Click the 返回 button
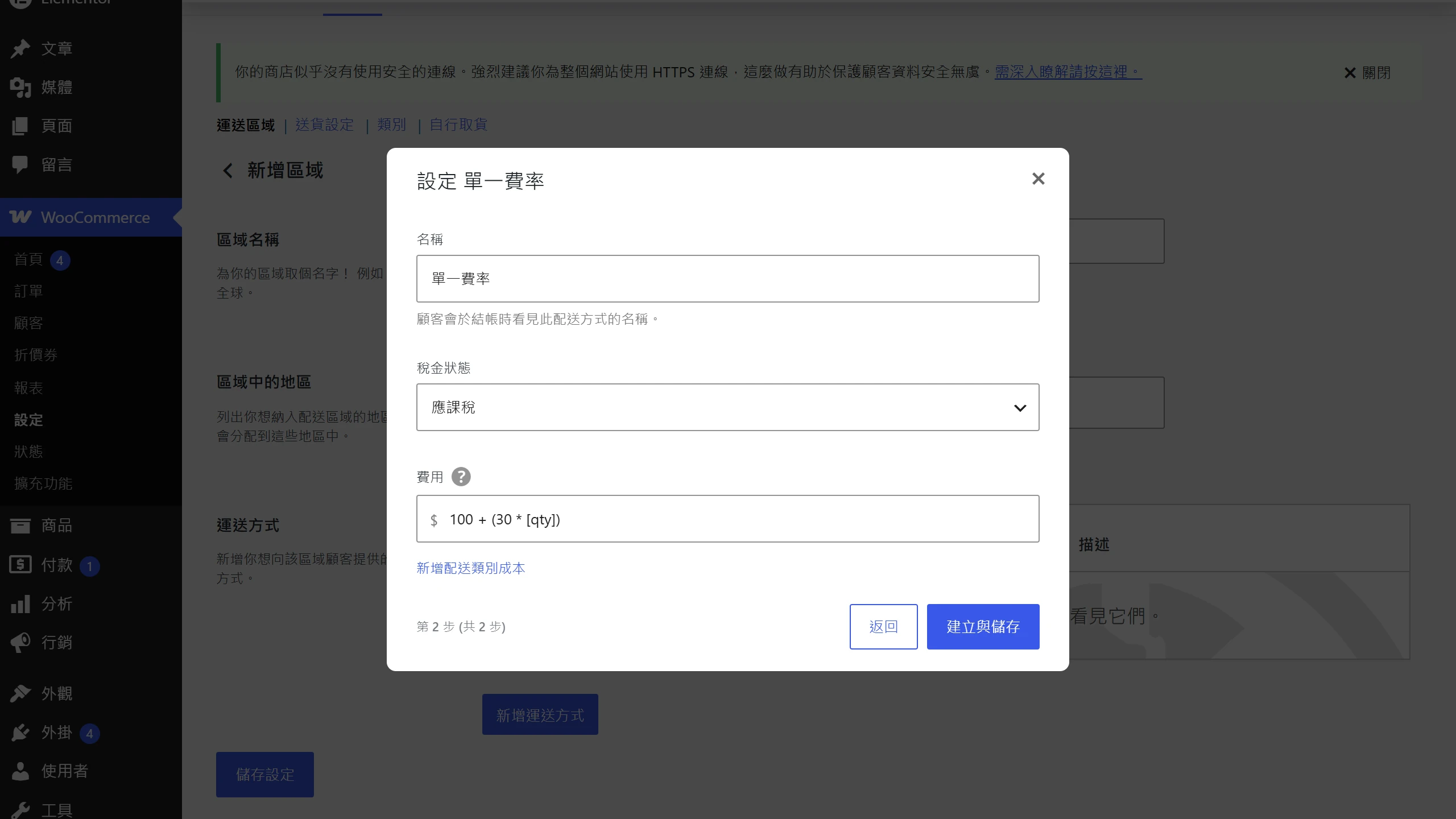 (883, 626)
